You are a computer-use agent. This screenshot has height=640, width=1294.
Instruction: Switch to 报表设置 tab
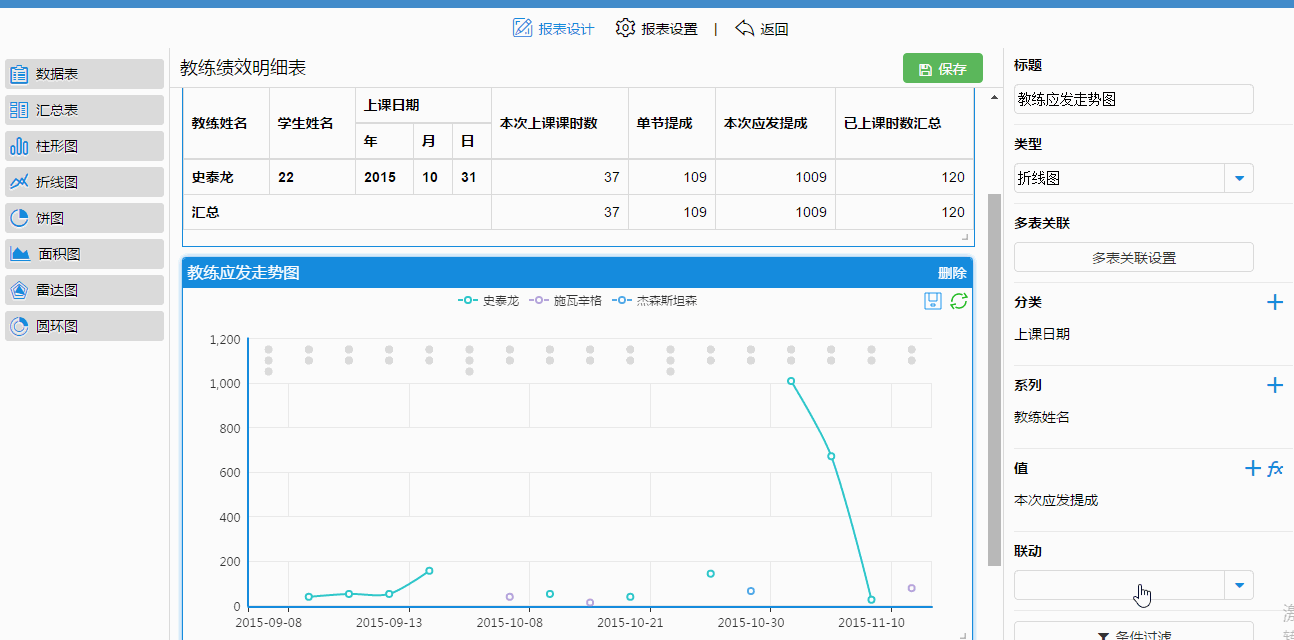click(x=657, y=29)
